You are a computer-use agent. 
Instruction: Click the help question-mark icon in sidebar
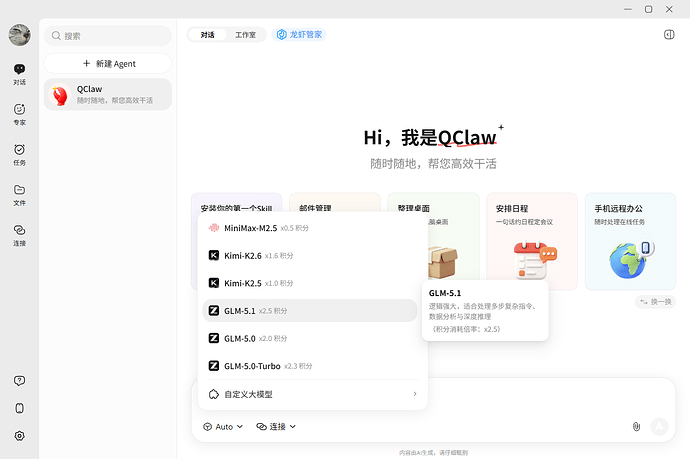click(19, 381)
